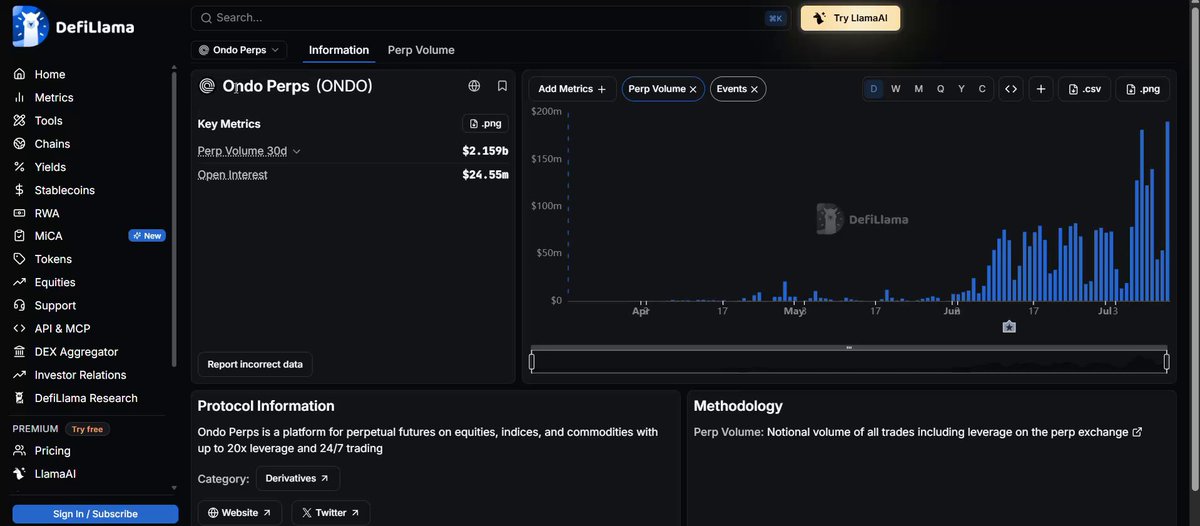
Task: Open the Website link
Action: click(x=240, y=513)
